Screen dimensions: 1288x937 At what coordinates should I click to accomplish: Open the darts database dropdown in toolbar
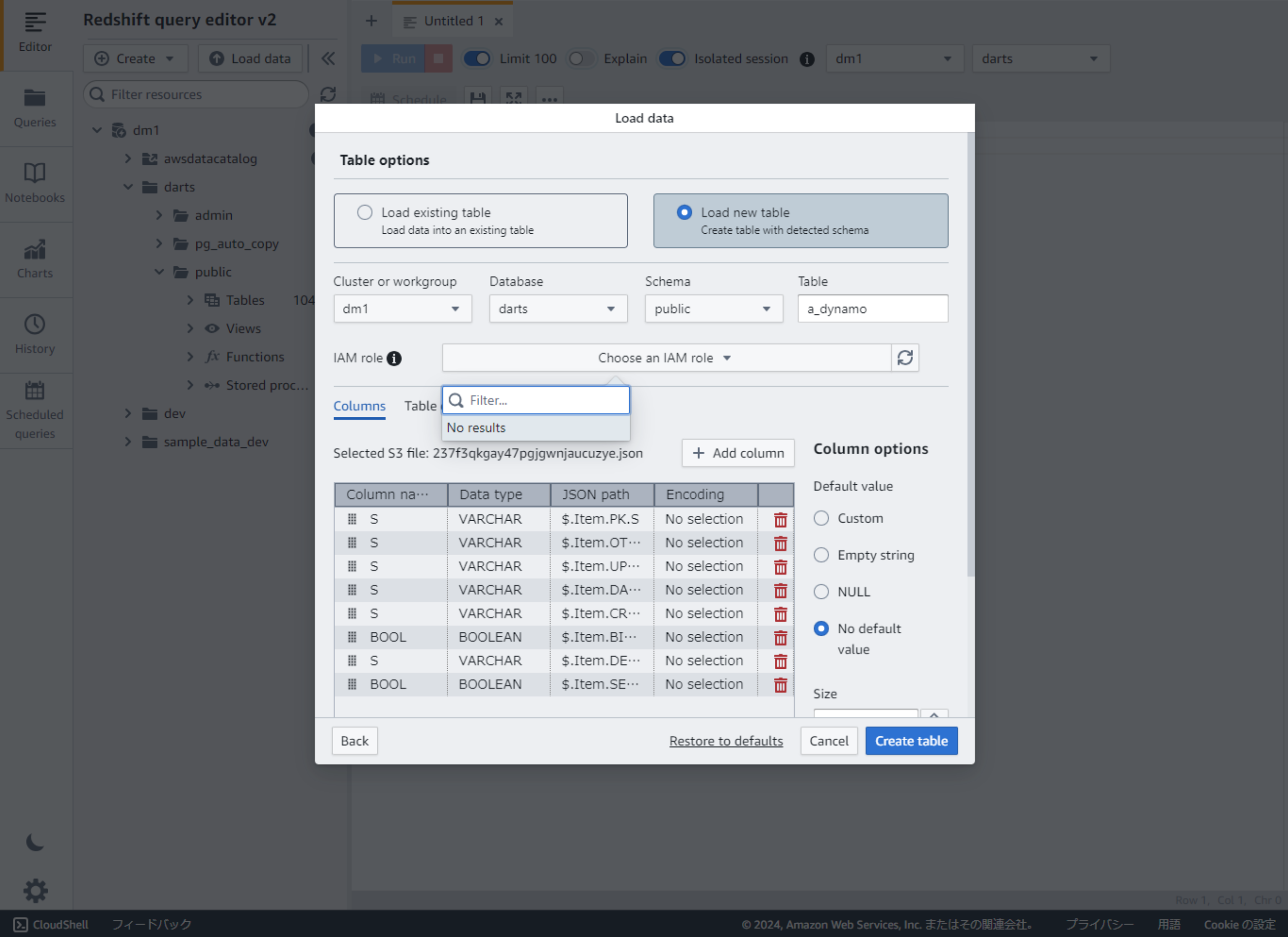pos(1041,59)
